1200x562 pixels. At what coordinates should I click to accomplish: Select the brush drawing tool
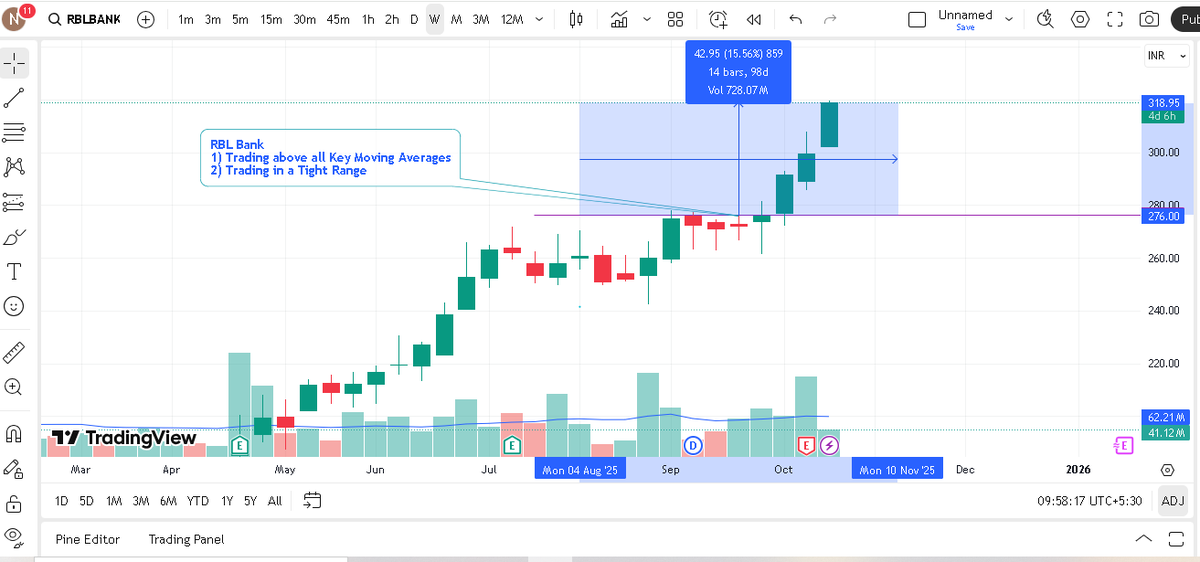tap(14, 237)
